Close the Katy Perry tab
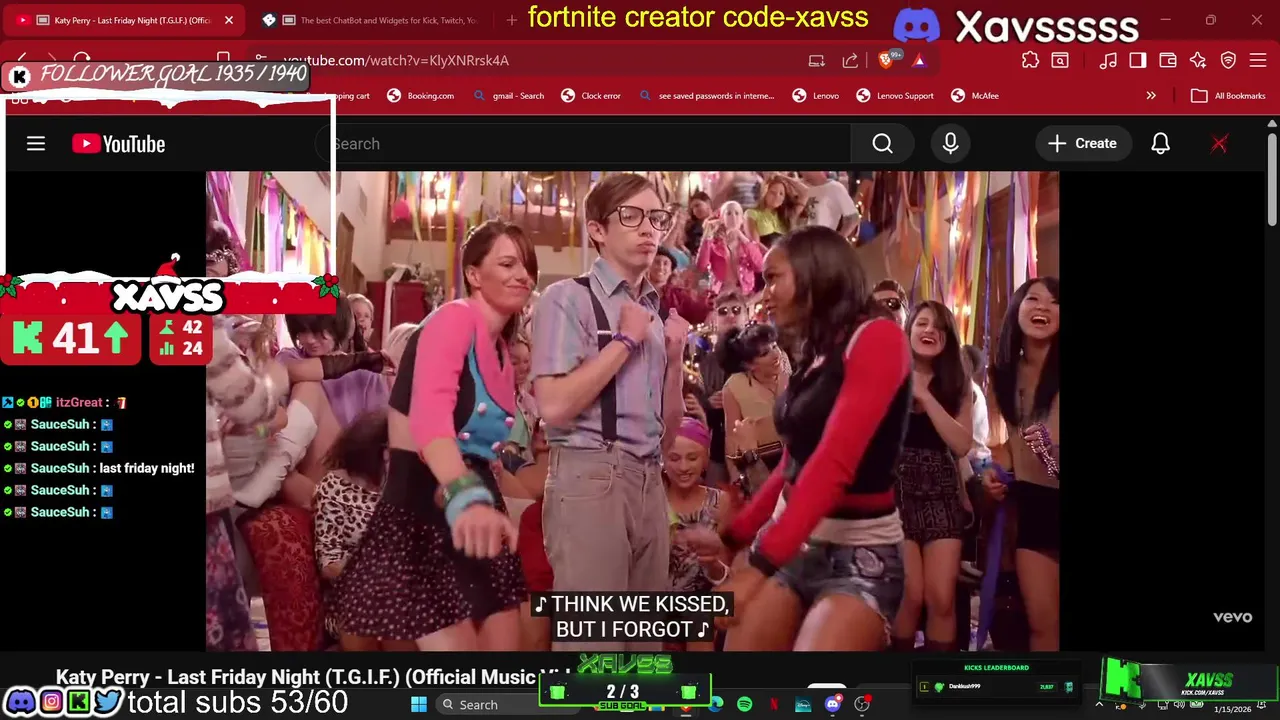 click(228, 20)
